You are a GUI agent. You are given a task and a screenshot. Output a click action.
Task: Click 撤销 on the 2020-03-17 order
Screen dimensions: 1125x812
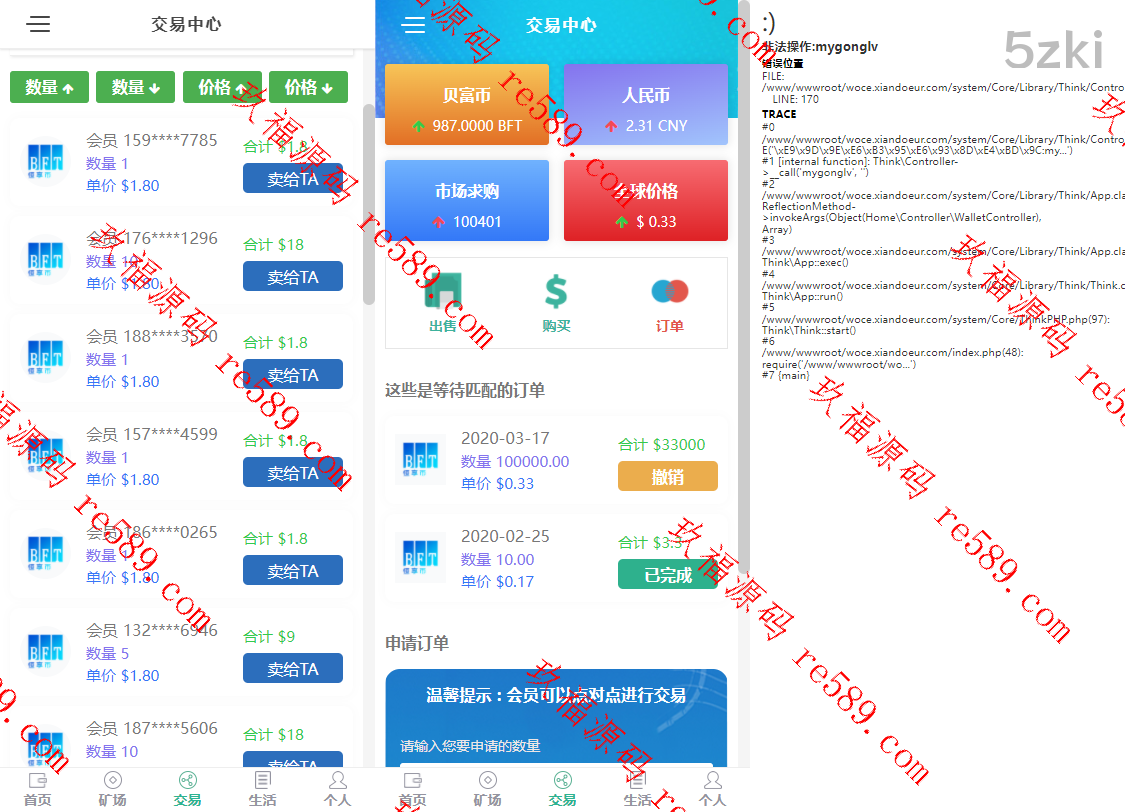coord(668,476)
